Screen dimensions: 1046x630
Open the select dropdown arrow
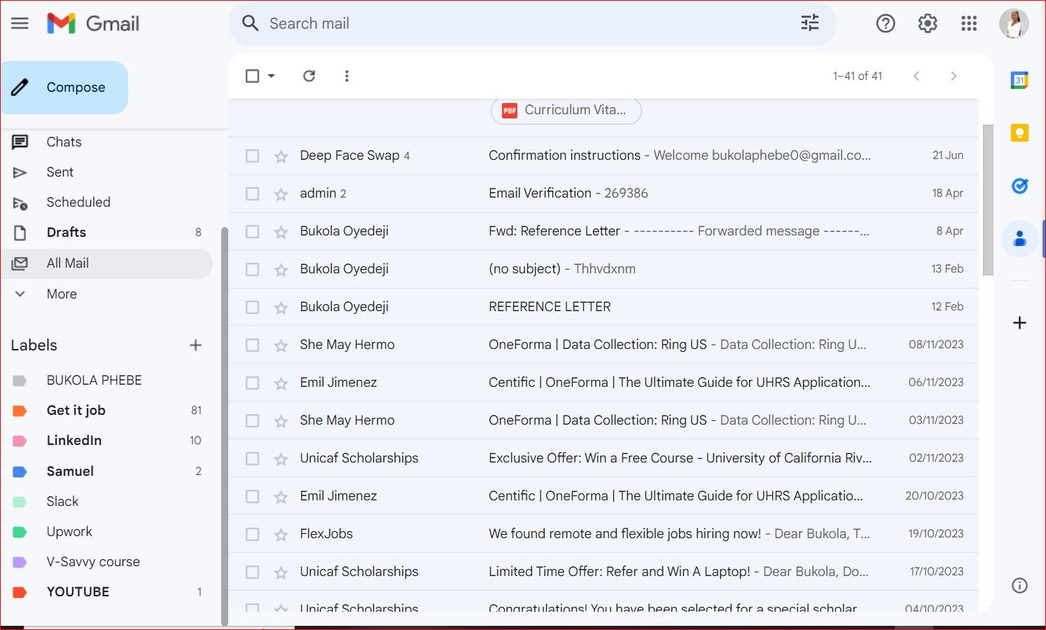point(272,76)
